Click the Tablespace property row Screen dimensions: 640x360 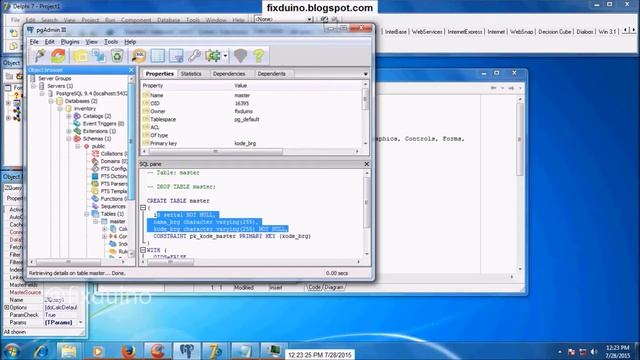click(x=251, y=119)
